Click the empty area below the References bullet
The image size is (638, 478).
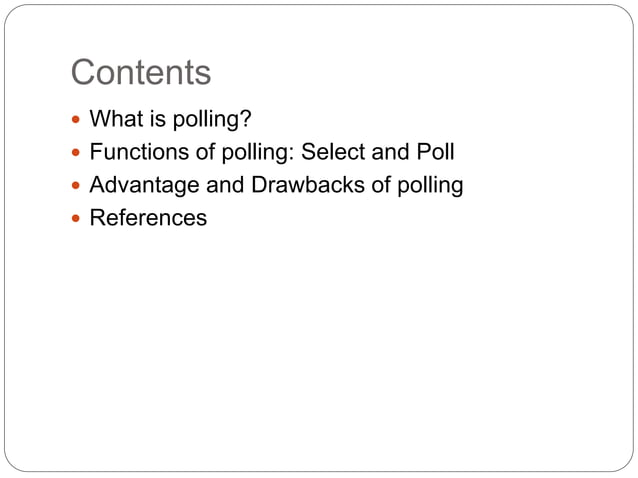(x=318, y=340)
